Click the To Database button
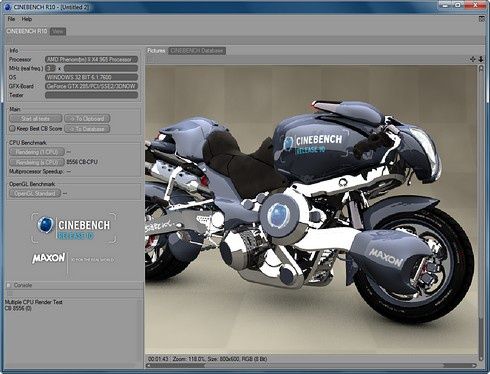The image size is (490, 374). pyautogui.click(x=87, y=129)
